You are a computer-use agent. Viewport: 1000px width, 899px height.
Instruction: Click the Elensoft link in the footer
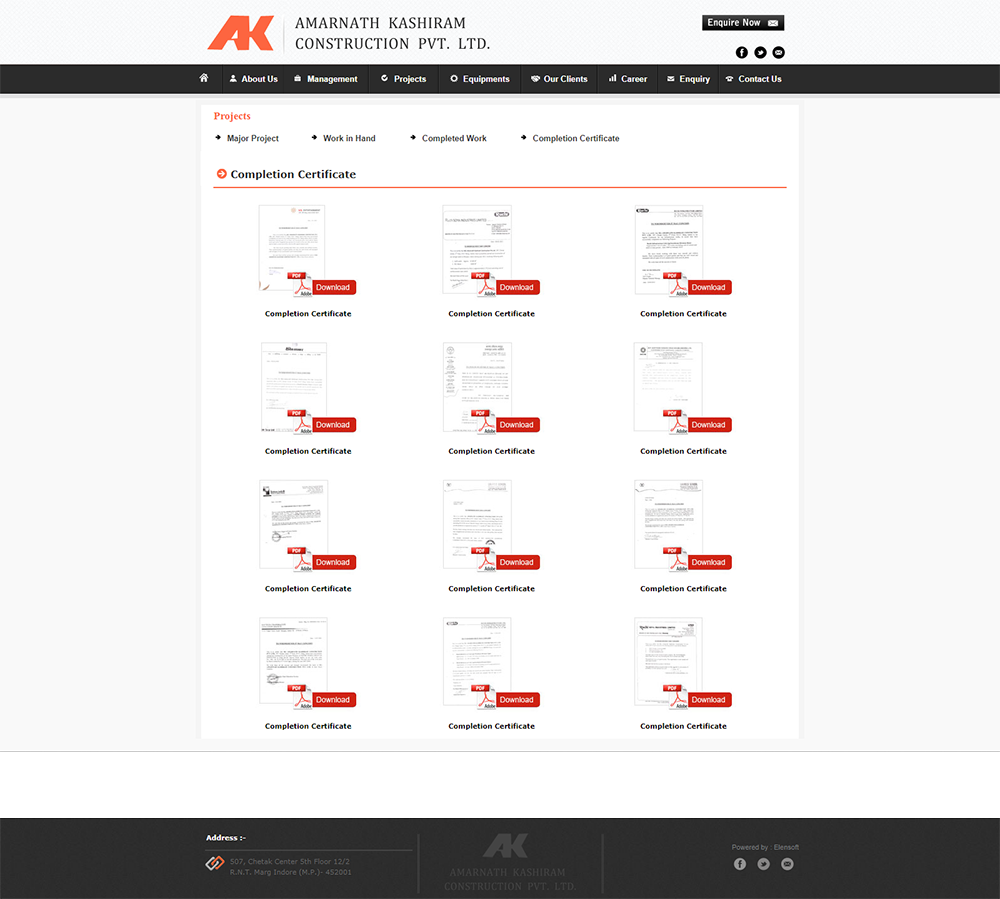(x=786, y=847)
